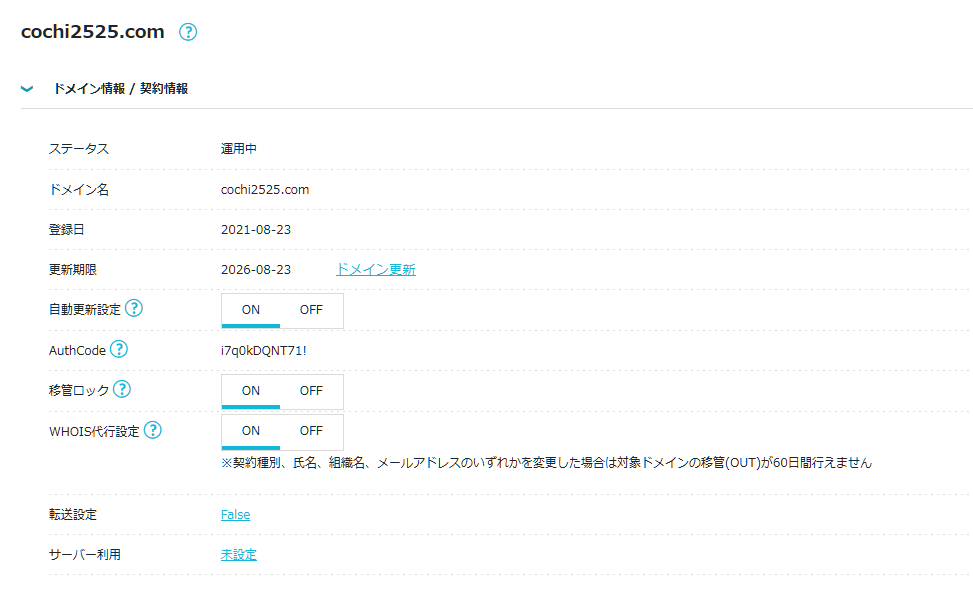Disable WHOIS代行設定 with OFF
This screenshot has width=973, height=610.
[312, 431]
